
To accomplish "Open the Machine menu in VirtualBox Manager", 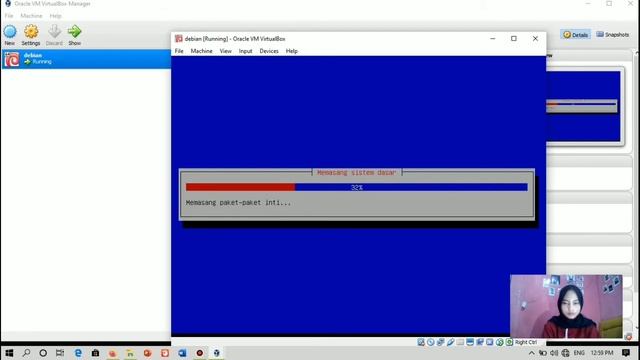I will click(x=31, y=16).
